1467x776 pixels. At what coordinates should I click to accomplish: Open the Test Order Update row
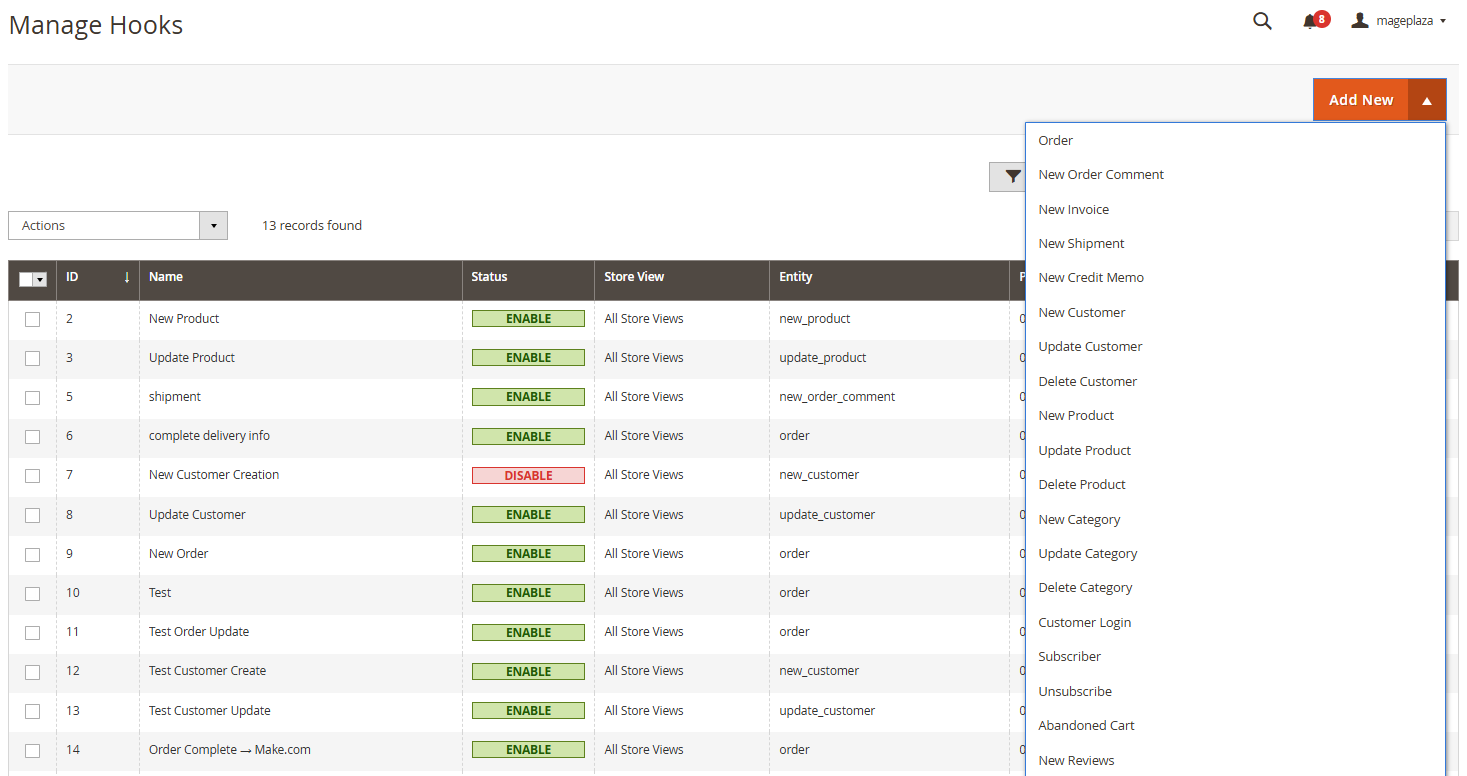(199, 632)
